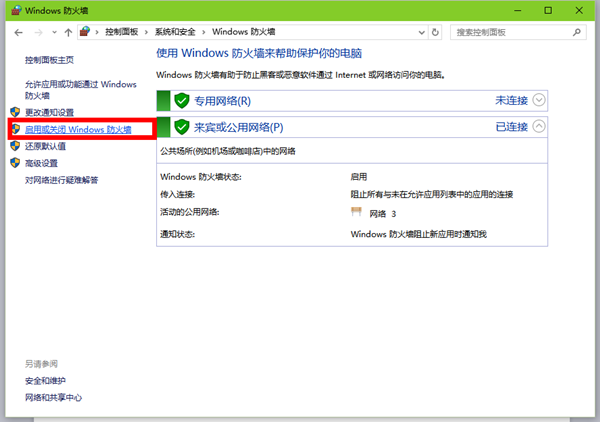Click 公共场所(例如机场或咖啡店)中的网络 description
The width and height of the screenshot is (600, 422).
coord(228,151)
